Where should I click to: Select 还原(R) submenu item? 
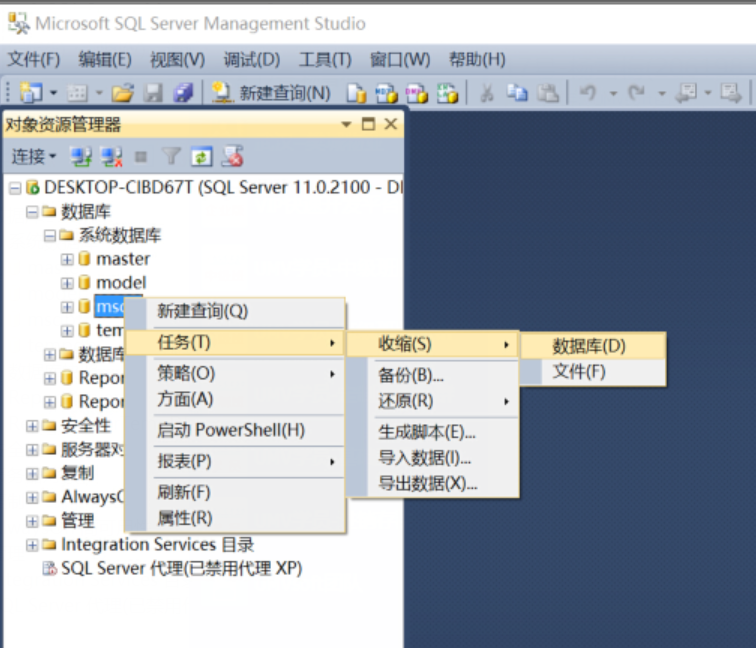pos(433,401)
